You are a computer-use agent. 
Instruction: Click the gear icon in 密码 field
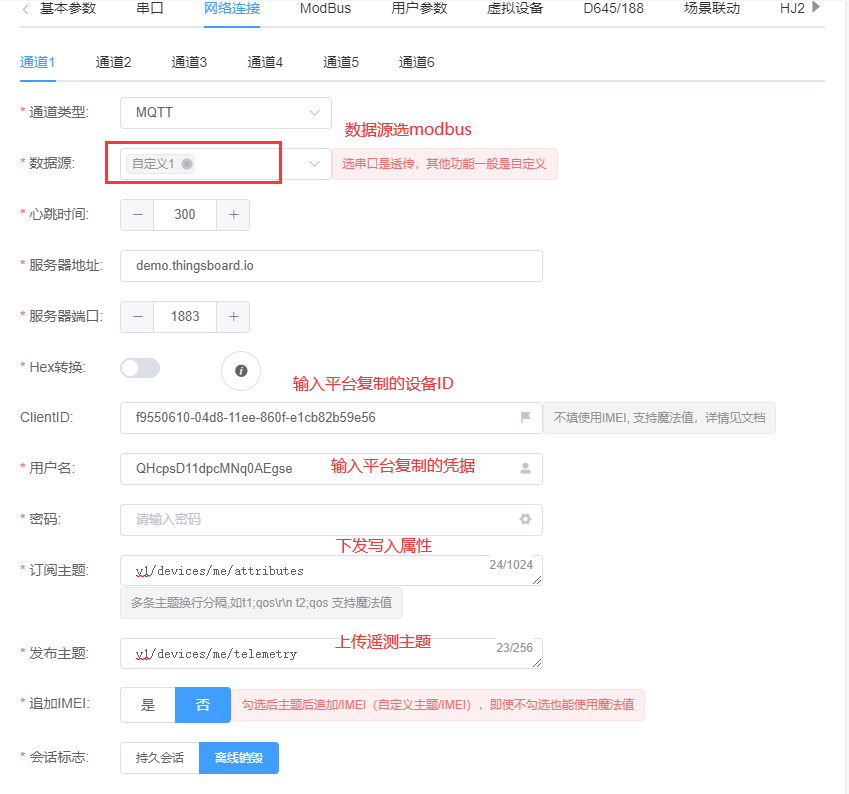(526, 520)
